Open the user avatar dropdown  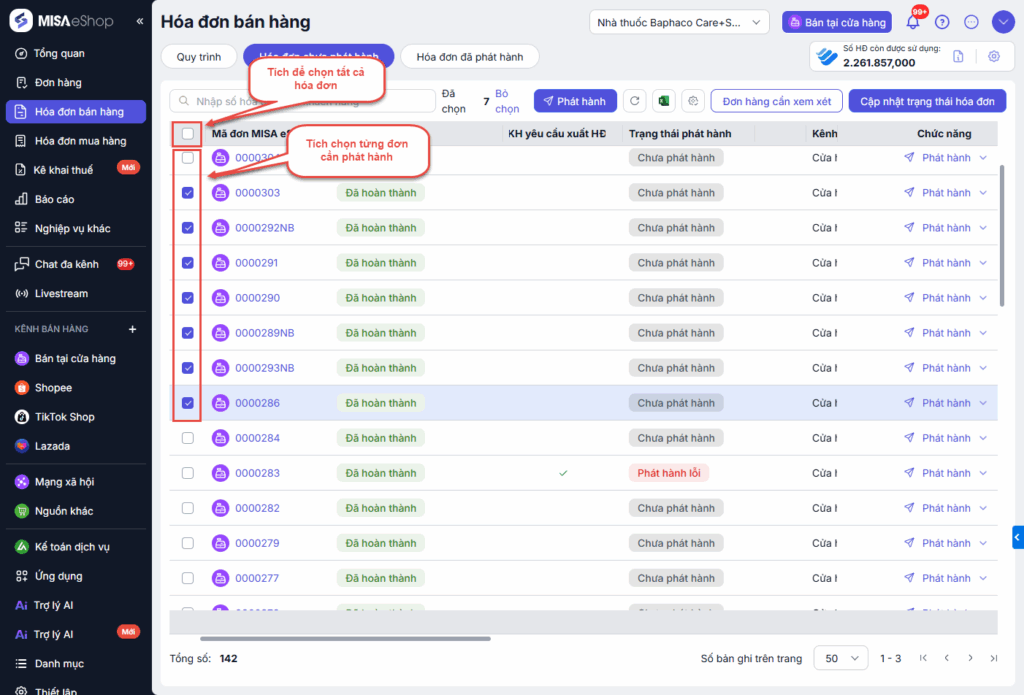1003,22
